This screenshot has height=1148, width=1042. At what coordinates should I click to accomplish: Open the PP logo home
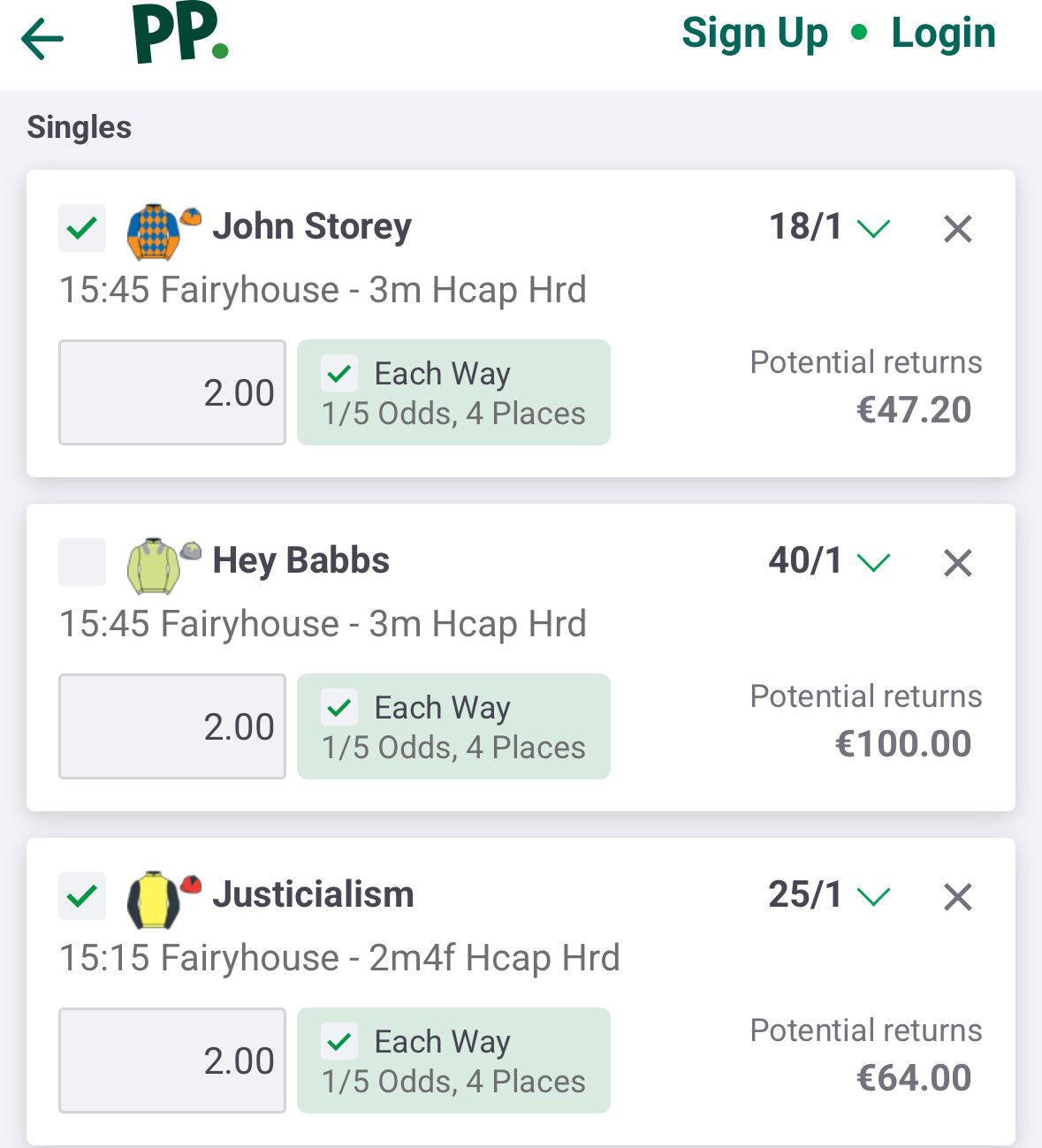[x=180, y=34]
